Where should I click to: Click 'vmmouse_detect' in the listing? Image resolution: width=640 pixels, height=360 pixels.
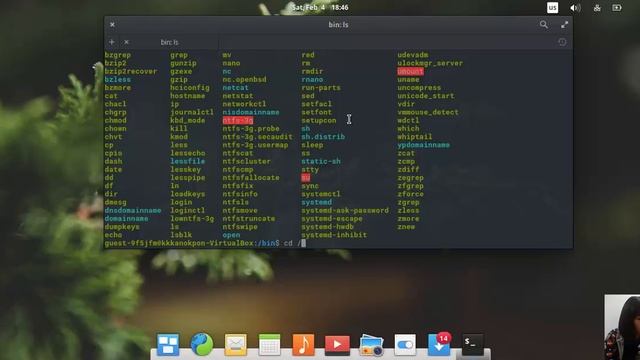[x=428, y=112]
